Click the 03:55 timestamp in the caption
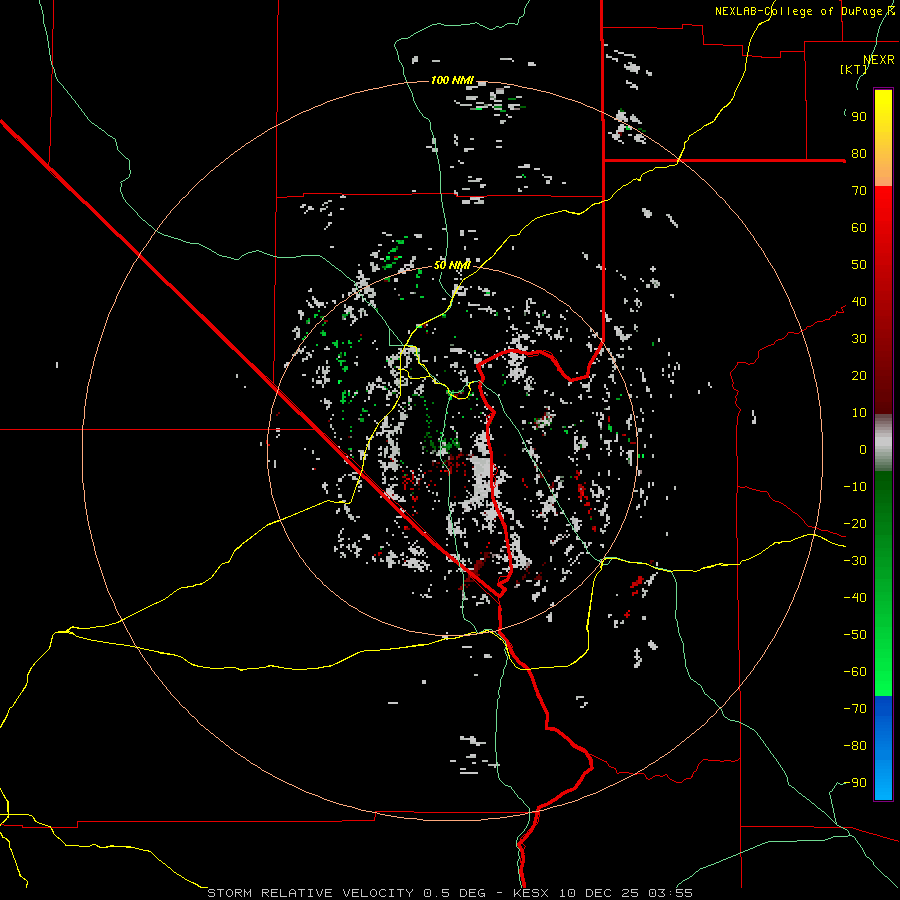Image resolution: width=900 pixels, height=900 pixels. (x=671, y=893)
